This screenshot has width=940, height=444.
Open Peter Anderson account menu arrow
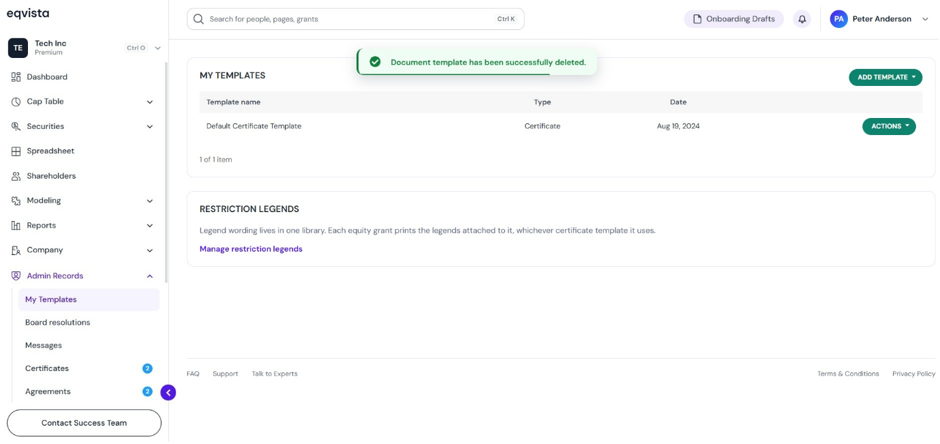[925, 19]
